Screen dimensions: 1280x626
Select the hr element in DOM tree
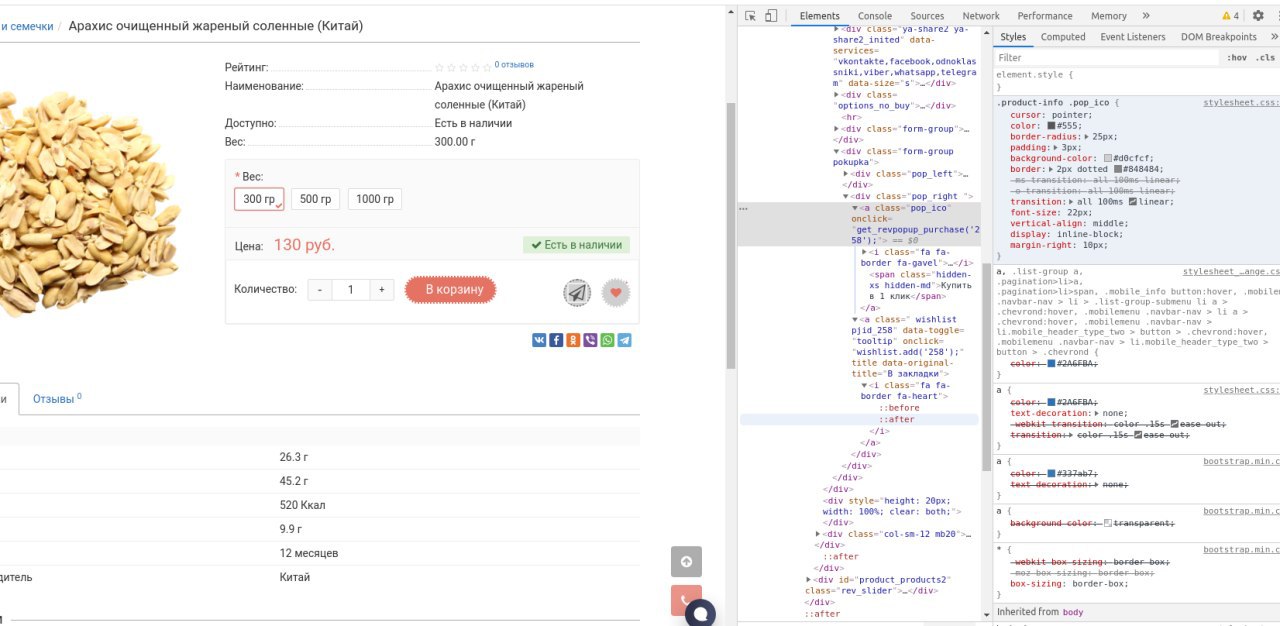click(852, 117)
